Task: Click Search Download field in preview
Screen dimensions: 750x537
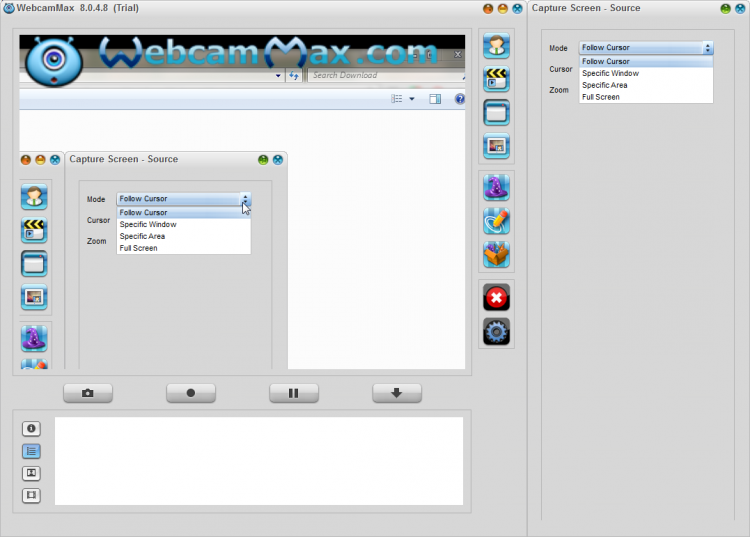Action: point(386,75)
